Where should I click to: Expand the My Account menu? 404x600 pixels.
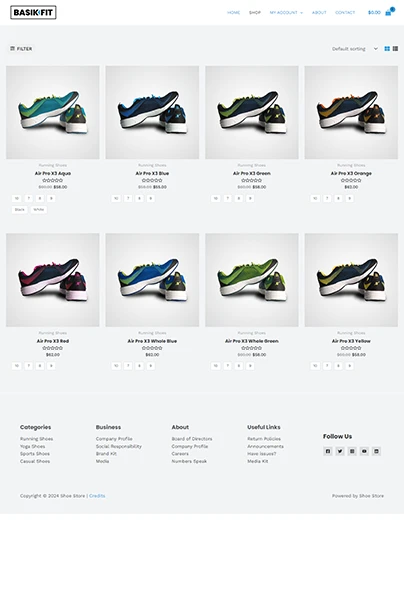(x=286, y=13)
